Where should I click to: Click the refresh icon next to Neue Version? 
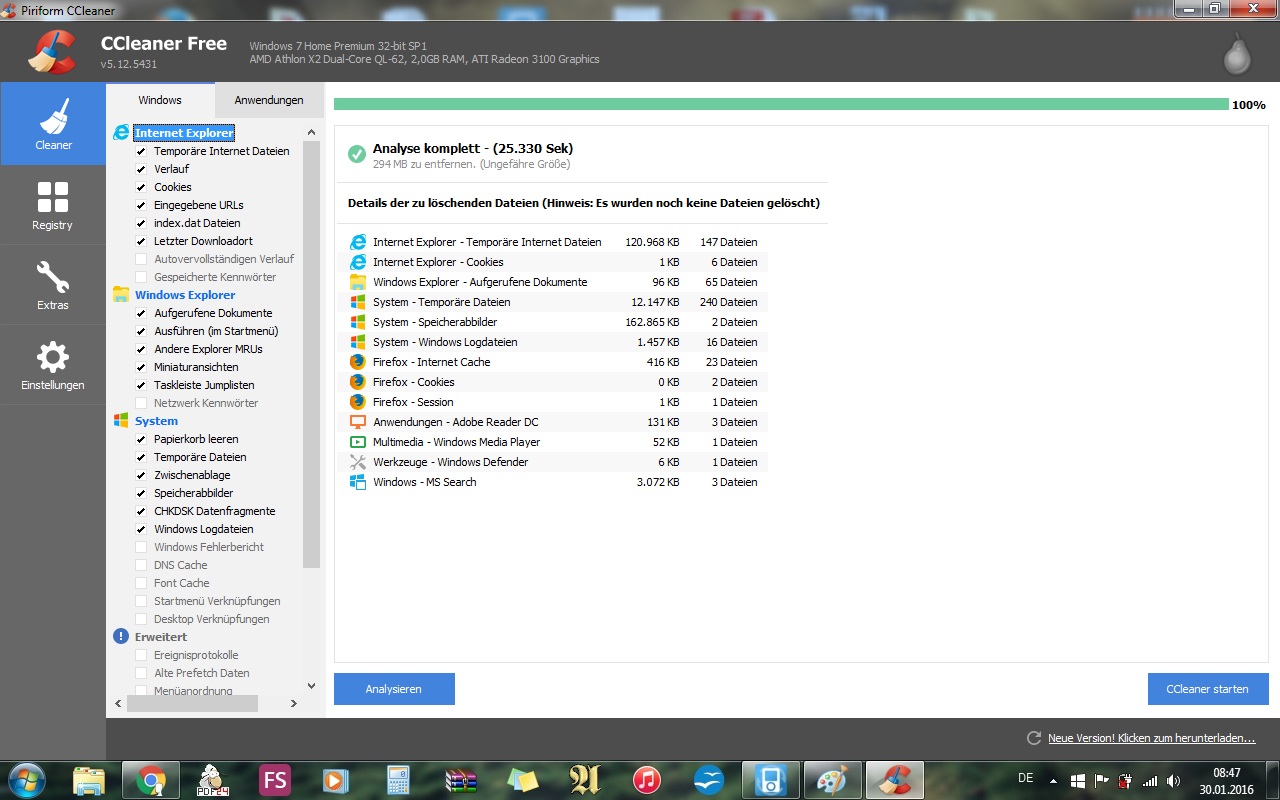pyautogui.click(x=1034, y=738)
